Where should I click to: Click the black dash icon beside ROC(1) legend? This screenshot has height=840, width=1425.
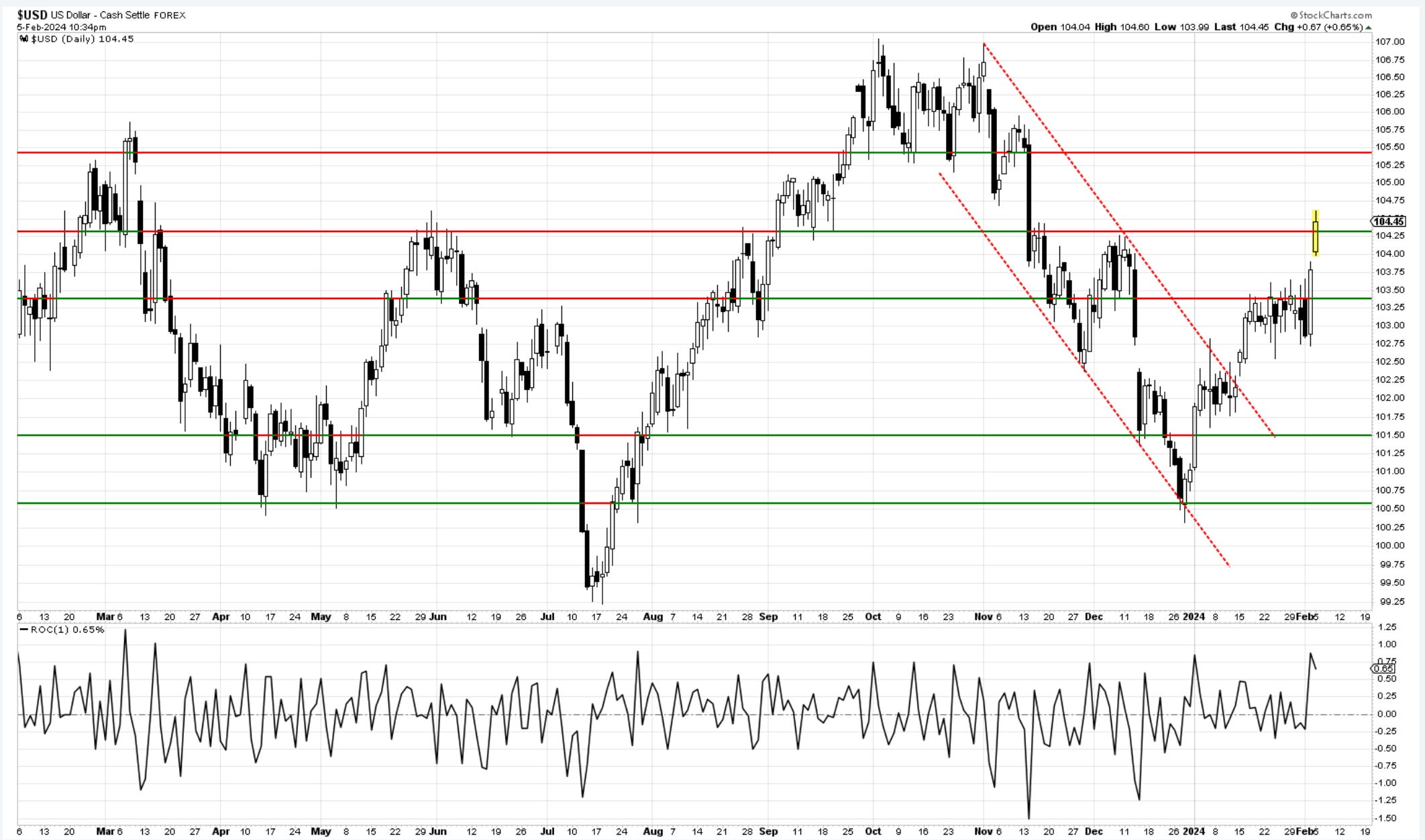click(x=24, y=629)
